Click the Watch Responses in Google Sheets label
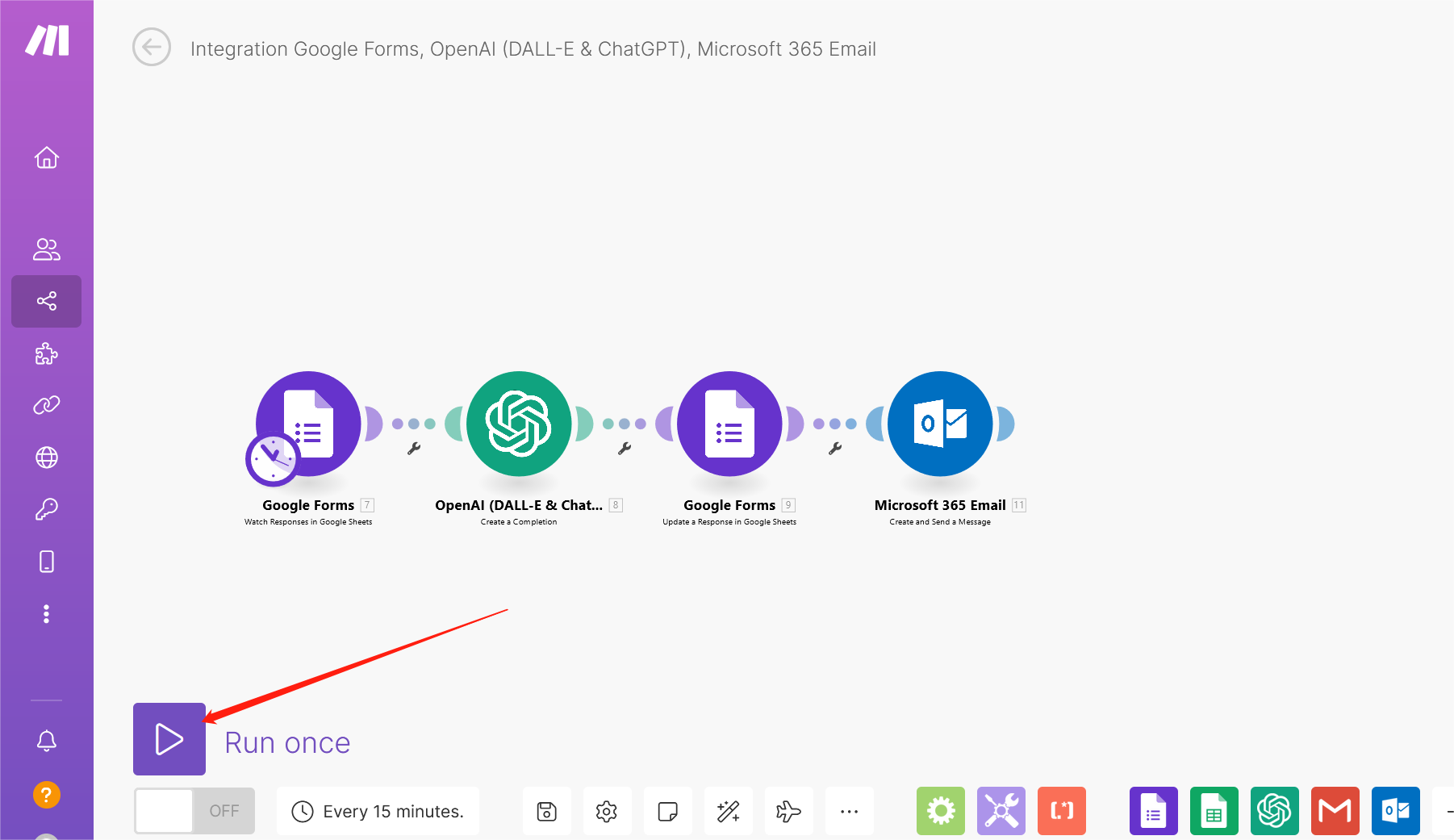1454x840 pixels. (x=308, y=522)
